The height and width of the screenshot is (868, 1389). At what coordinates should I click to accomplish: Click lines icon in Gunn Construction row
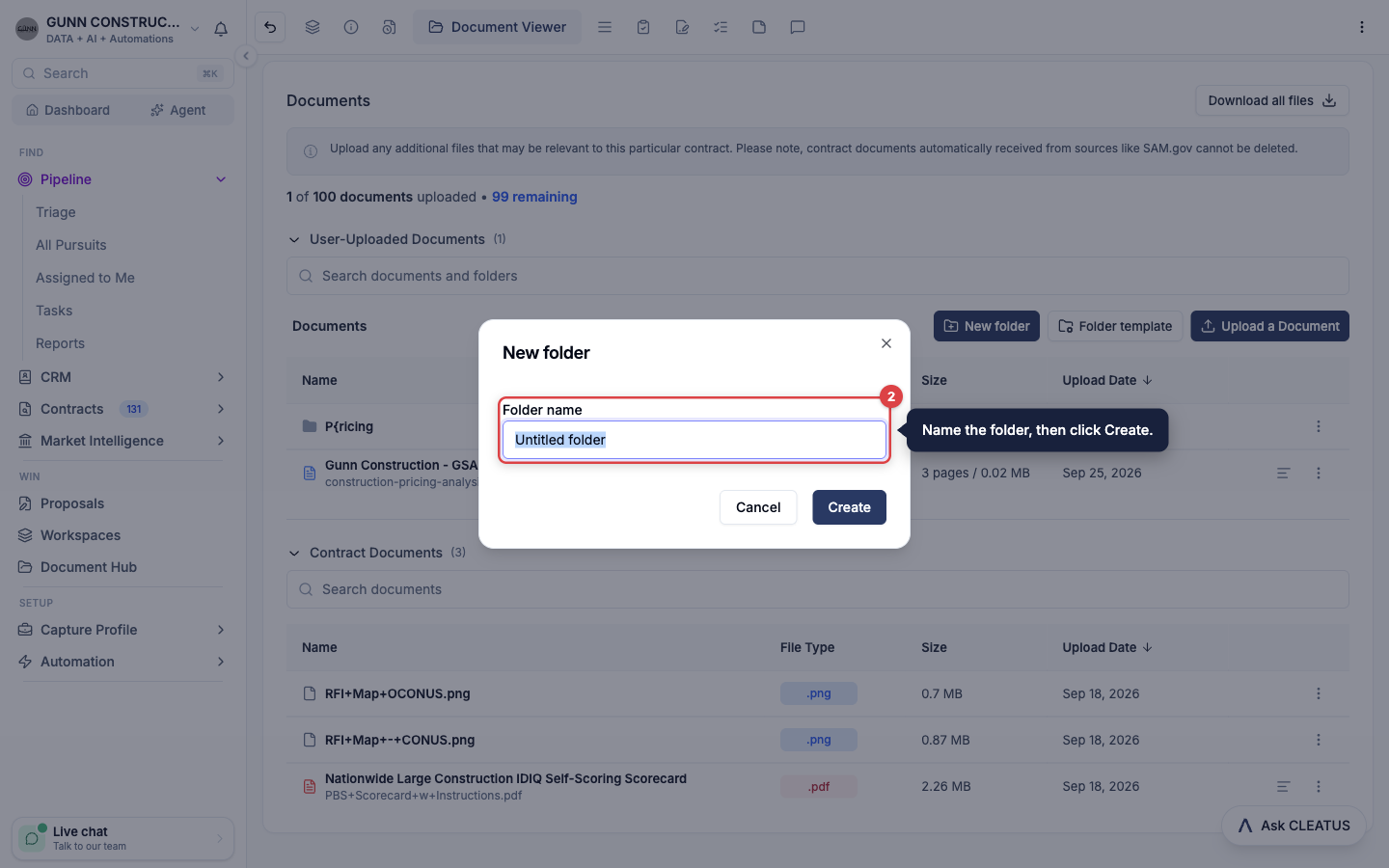pyautogui.click(x=1284, y=474)
